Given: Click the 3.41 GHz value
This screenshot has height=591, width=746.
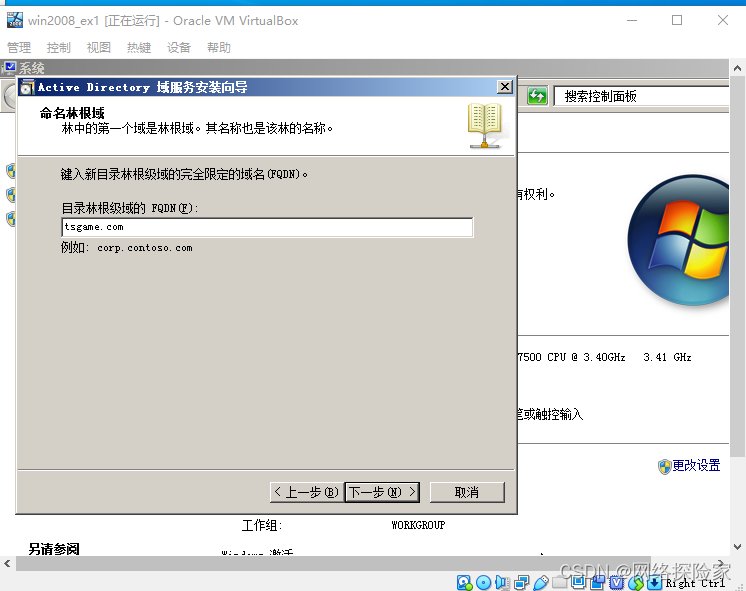Looking at the screenshot, I should pyautogui.click(x=667, y=357).
